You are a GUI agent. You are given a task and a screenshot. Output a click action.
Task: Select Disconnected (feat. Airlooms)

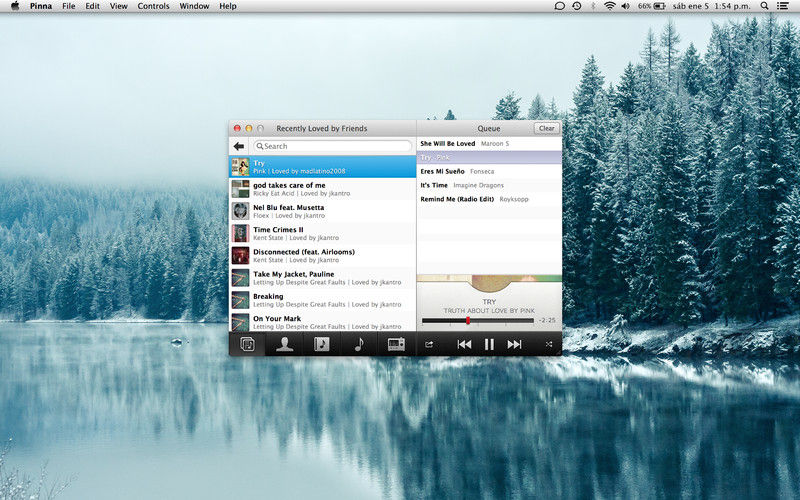tap(322, 256)
